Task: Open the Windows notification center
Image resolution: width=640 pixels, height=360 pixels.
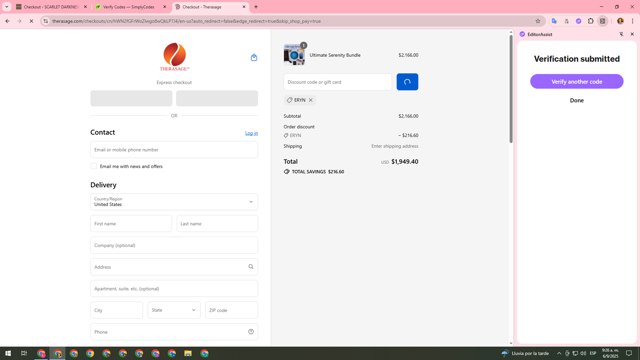Action: point(629,353)
